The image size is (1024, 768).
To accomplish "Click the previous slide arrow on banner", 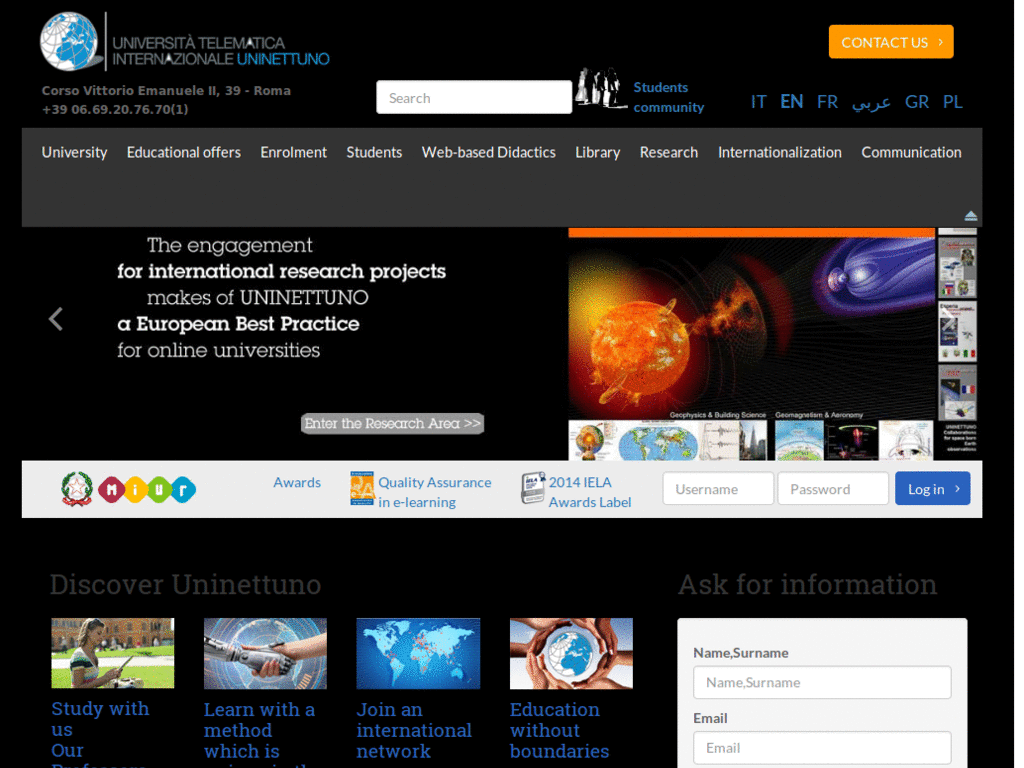I will tap(56, 319).
